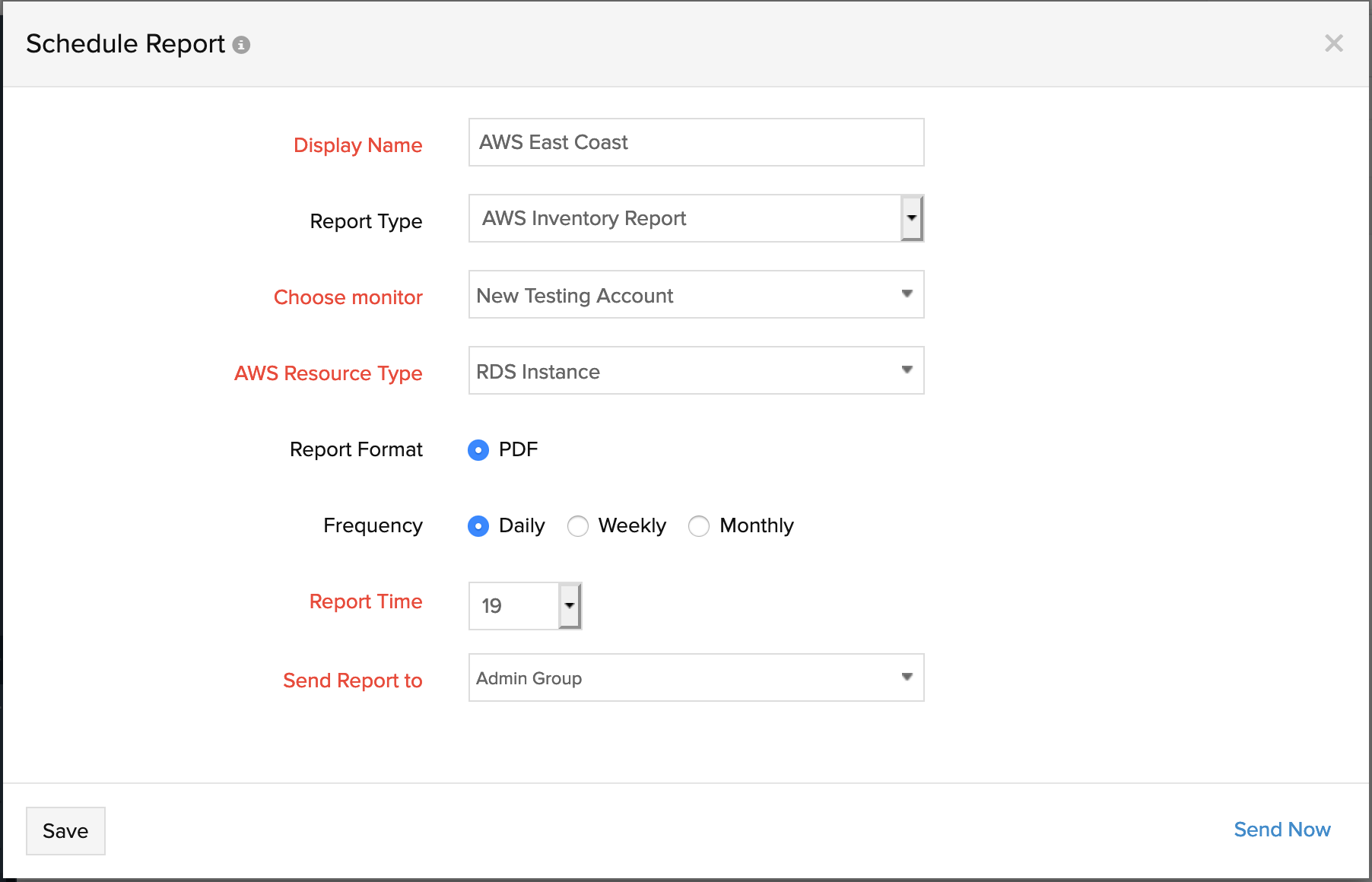
Task: Focus the Display Name text field
Action: click(x=696, y=142)
